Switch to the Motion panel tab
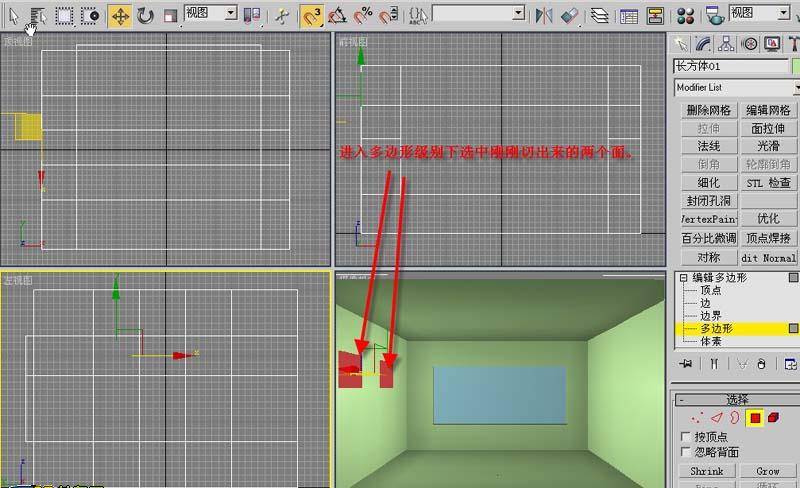The height and width of the screenshot is (488, 800). coord(749,44)
